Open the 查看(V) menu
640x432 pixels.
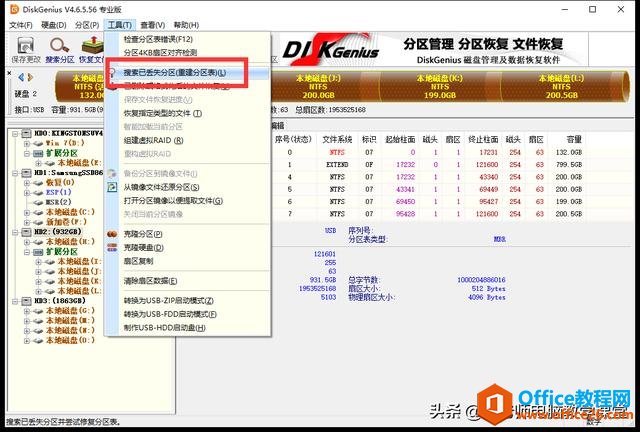tap(153, 25)
